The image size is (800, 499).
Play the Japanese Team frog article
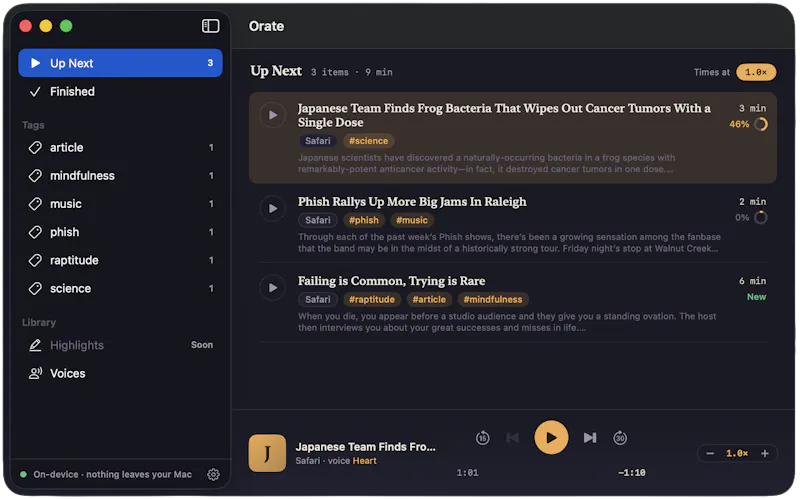pyautogui.click(x=273, y=115)
